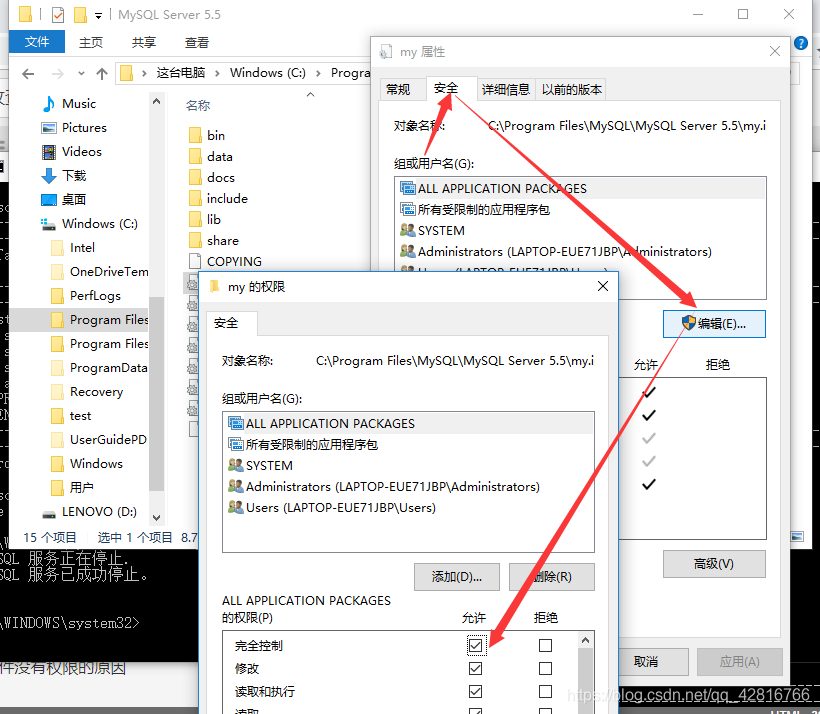Toggle deny checkbox for 修改

pos(545,668)
